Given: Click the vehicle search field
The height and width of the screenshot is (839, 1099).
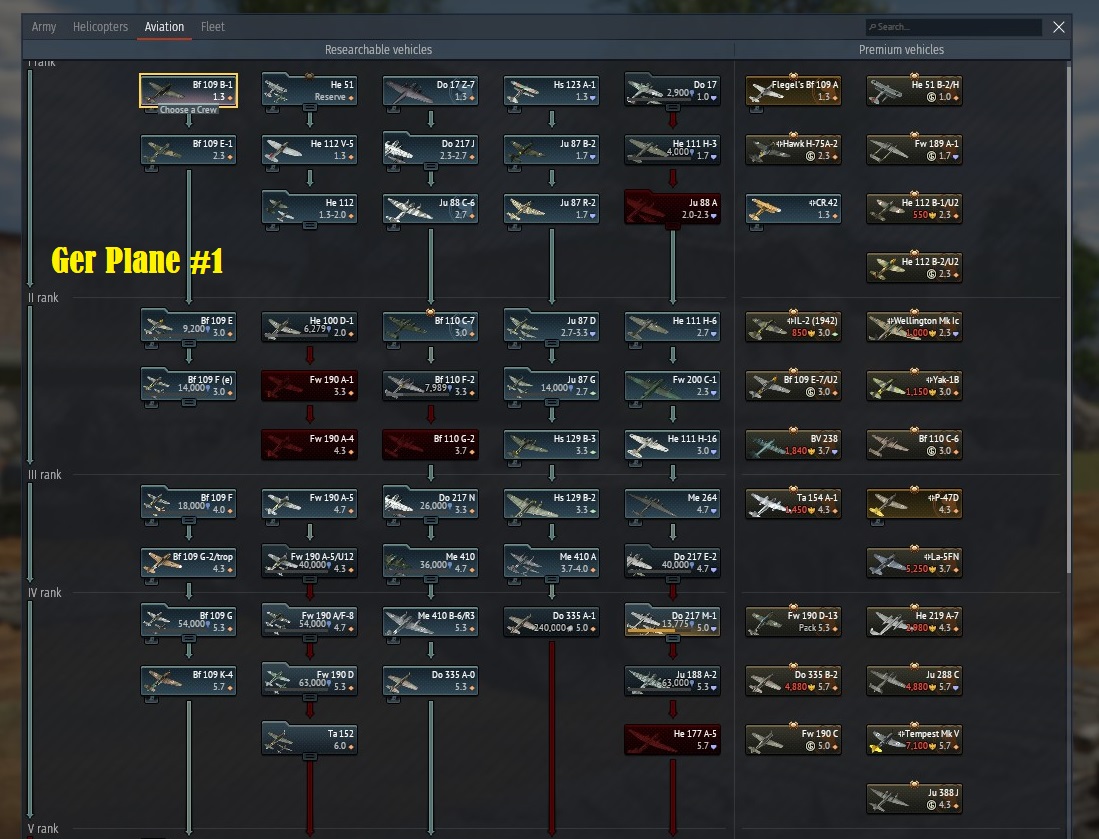Looking at the screenshot, I should click(950, 26).
